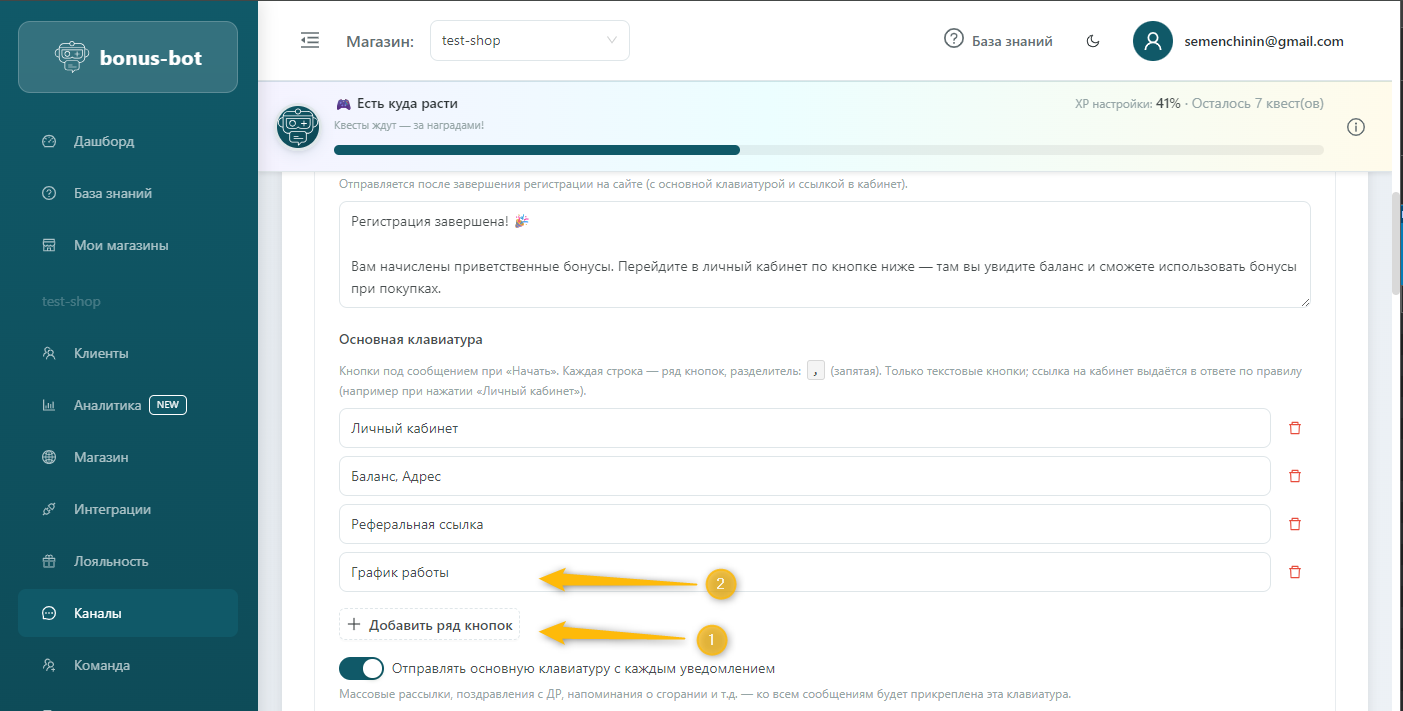Delete the Реферальная ссылка button row
The width and height of the screenshot is (1403, 711).
point(1295,524)
